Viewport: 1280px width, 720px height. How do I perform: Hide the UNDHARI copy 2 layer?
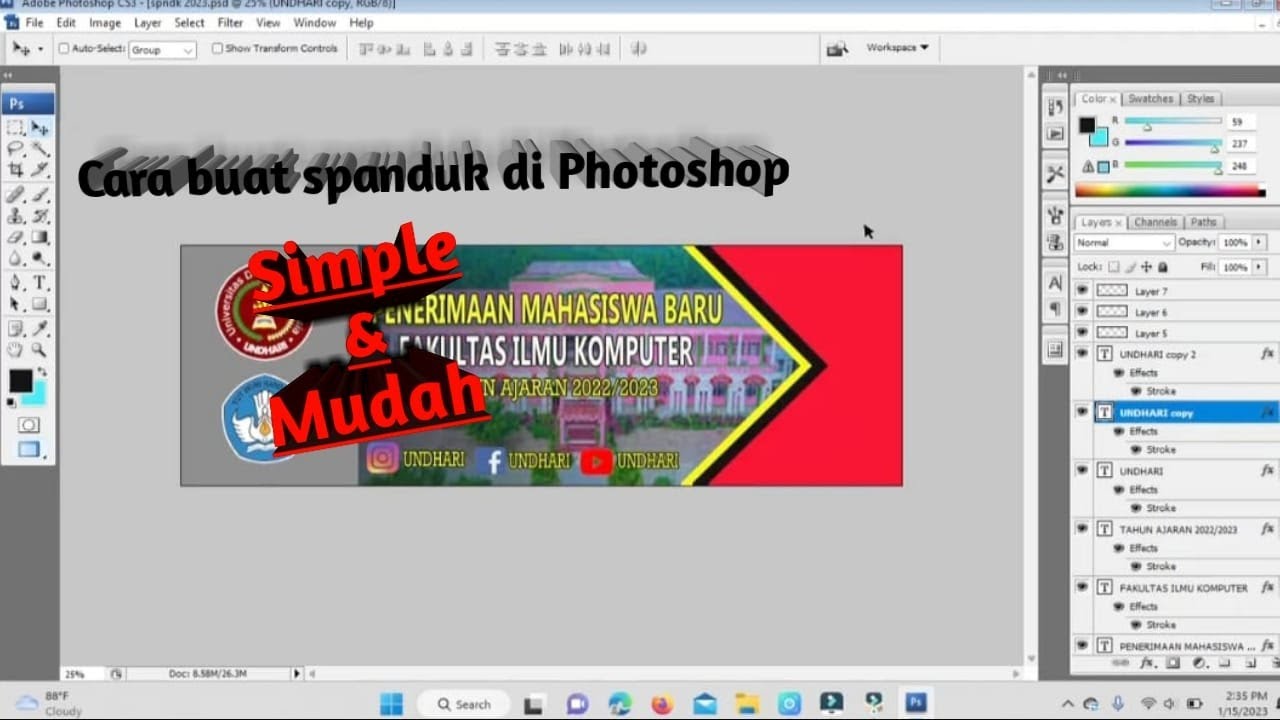tap(1081, 353)
